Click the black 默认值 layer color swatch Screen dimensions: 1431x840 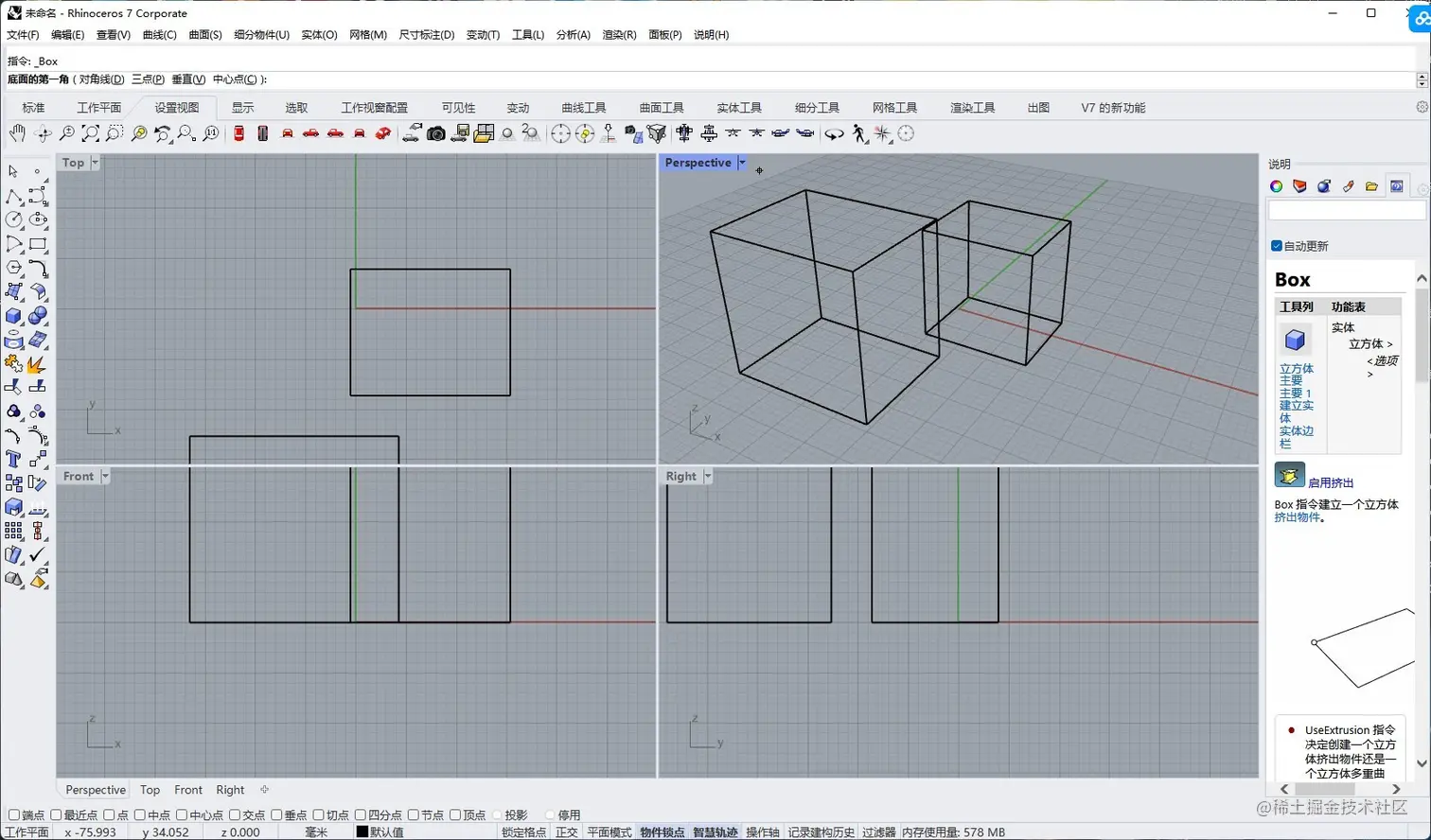coord(362,832)
